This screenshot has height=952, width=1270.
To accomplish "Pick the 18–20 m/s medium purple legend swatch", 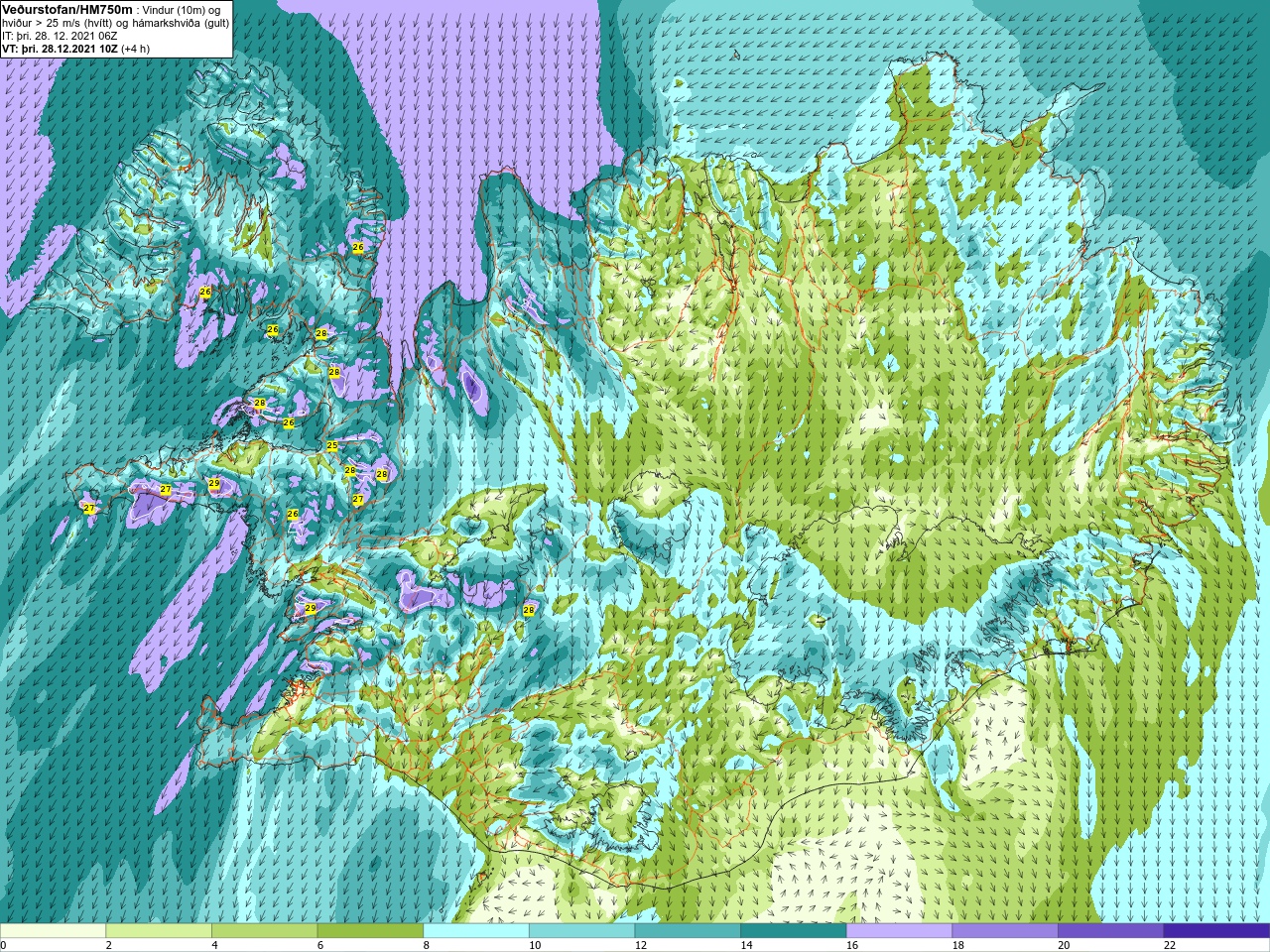I will 1005,931.
